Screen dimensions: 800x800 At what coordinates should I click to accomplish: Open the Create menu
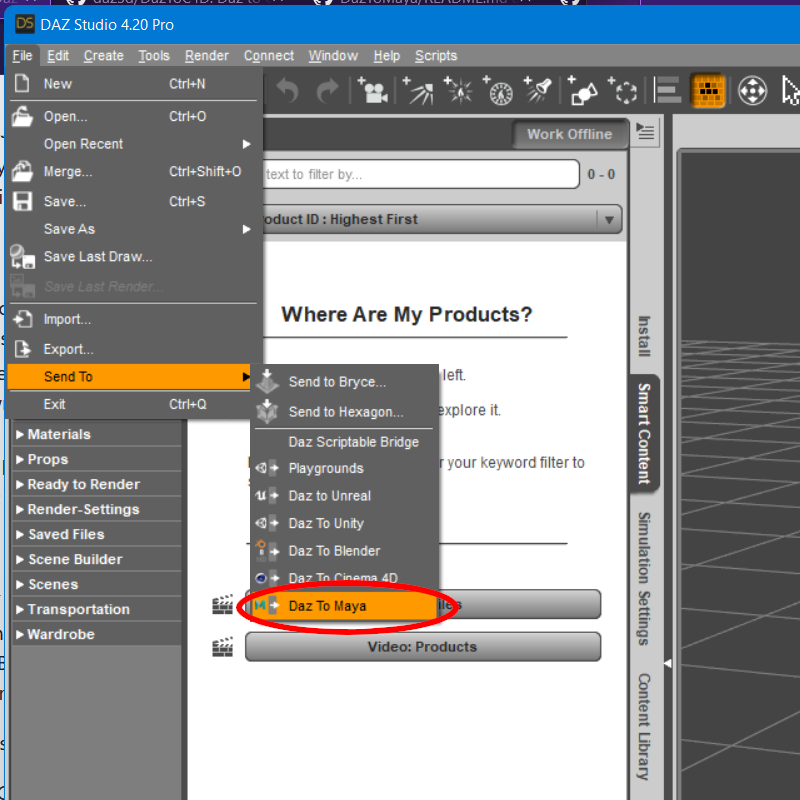pos(104,56)
